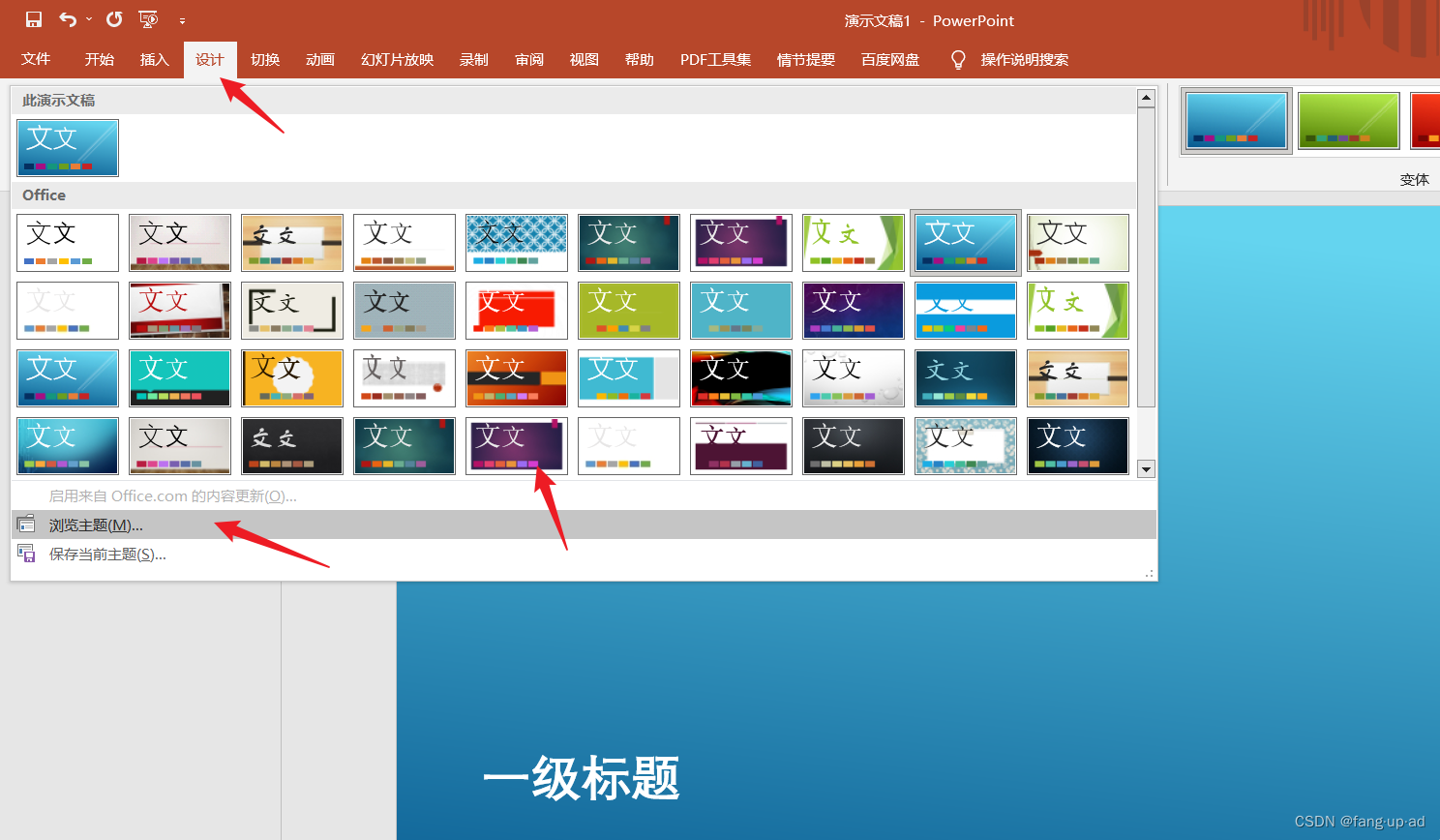Switch to the 开始 tab

click(99, 59)
